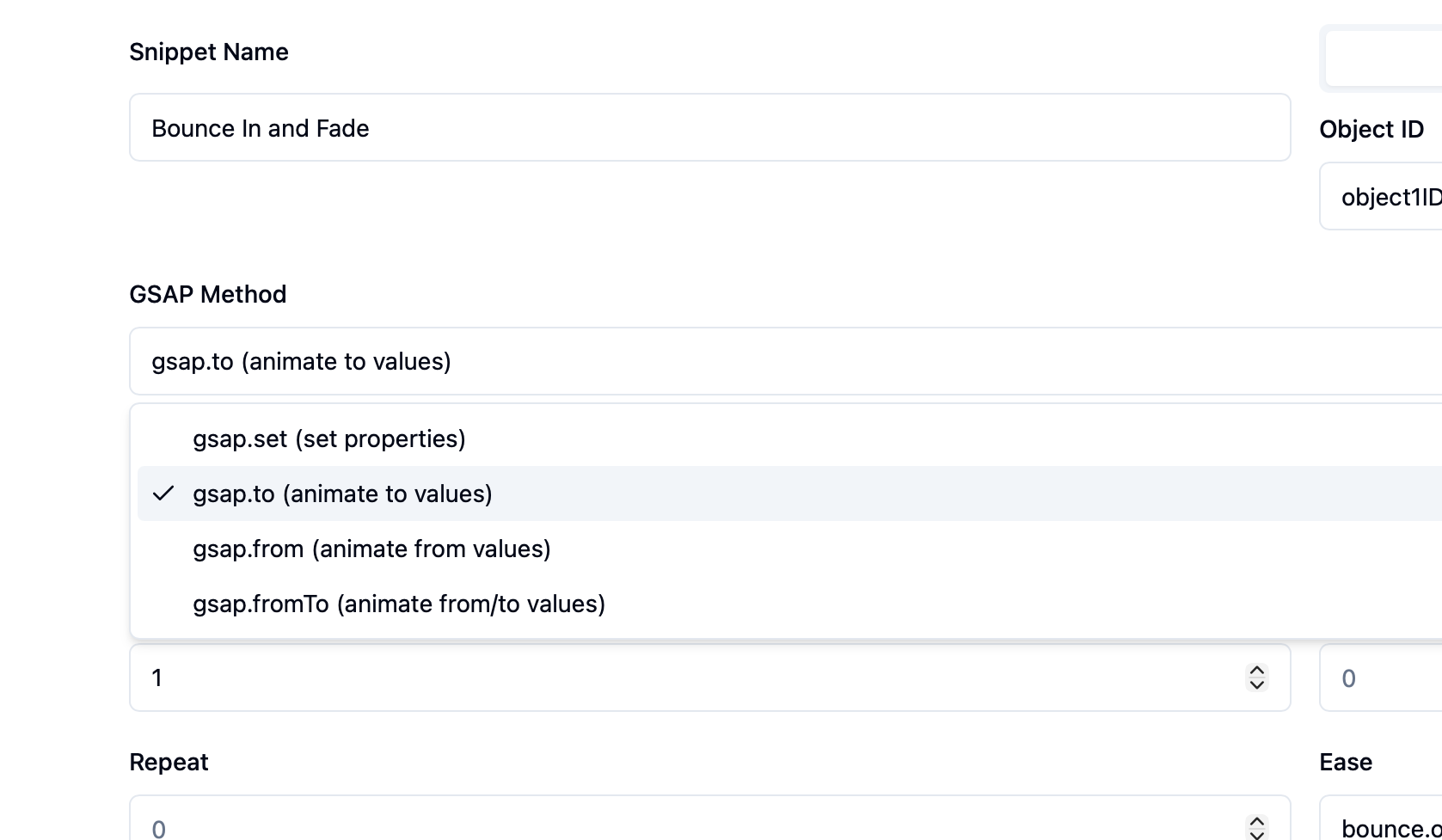The width and height of the screenshot is (1442, 840).
Task: Click the stepper up arrow on Duration value 1
Action: [x=1256, y=671]
